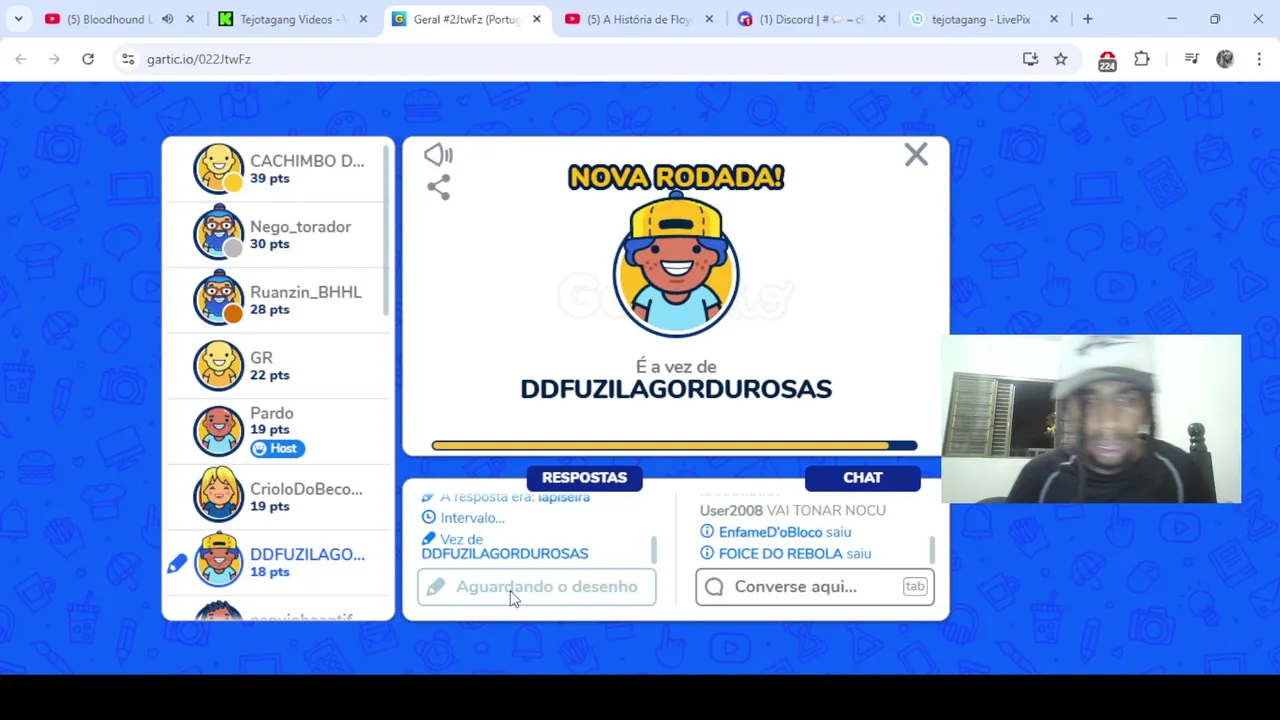This screenshot has width=1280, height=720.
Task: Click Ruanzin_BHHL player avatar
Action: click(x=218, y=299)
